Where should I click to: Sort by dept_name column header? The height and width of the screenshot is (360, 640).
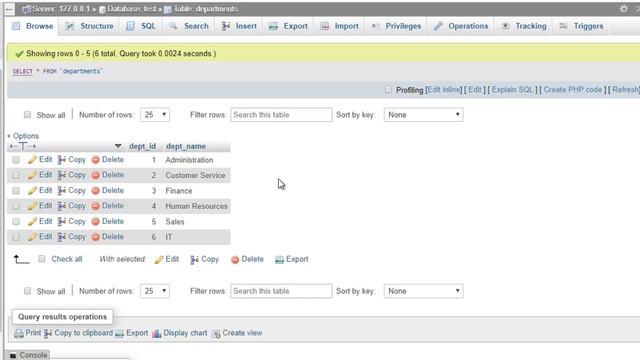click(x=186, y=146)
